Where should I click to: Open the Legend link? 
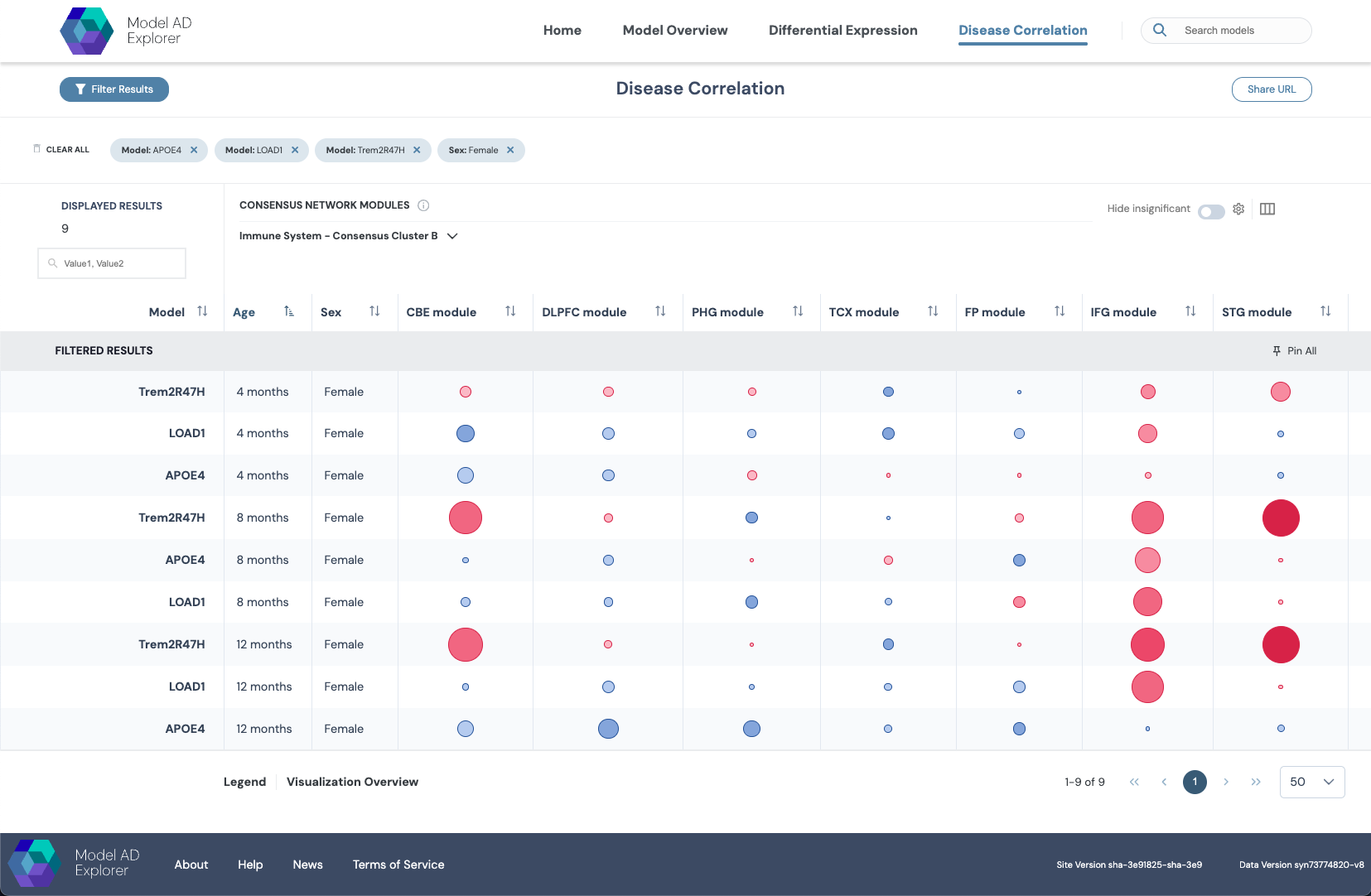pos(244,782)
